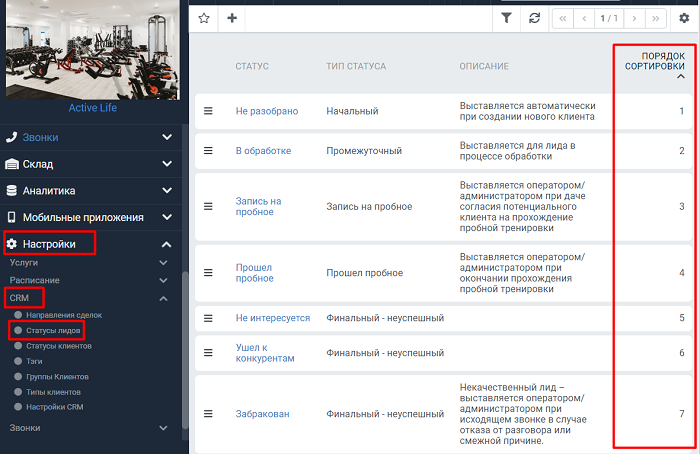This screenshot has width=700, height=454.
Task: Click the gym photo thumbnail
Action: point(93,50)
